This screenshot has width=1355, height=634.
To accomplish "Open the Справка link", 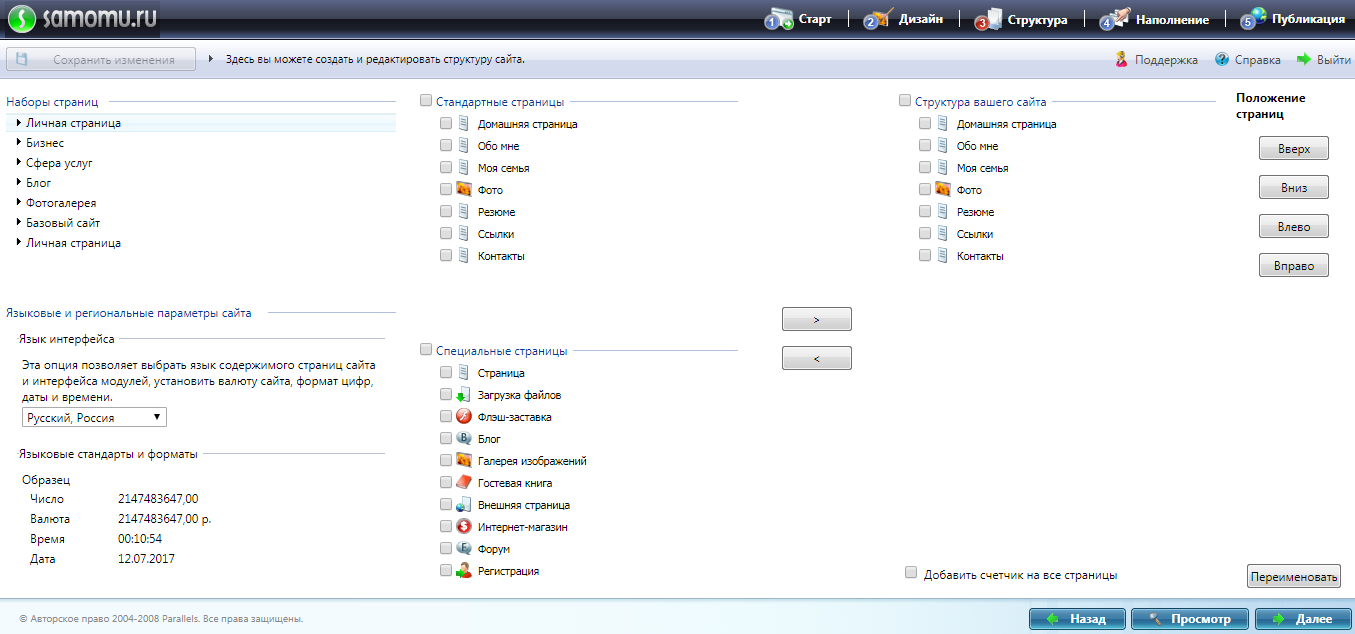I will tap(1257, 60).
